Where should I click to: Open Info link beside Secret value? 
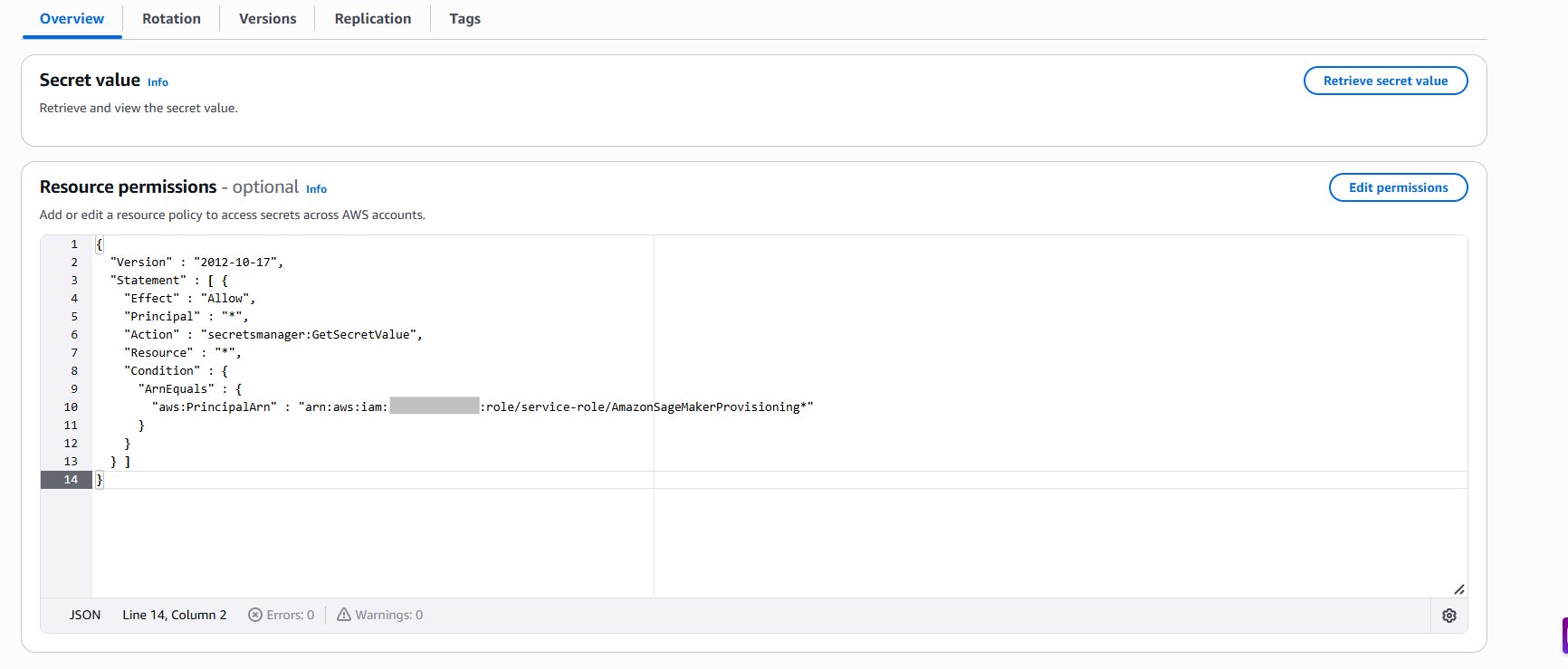coord(158,82)
